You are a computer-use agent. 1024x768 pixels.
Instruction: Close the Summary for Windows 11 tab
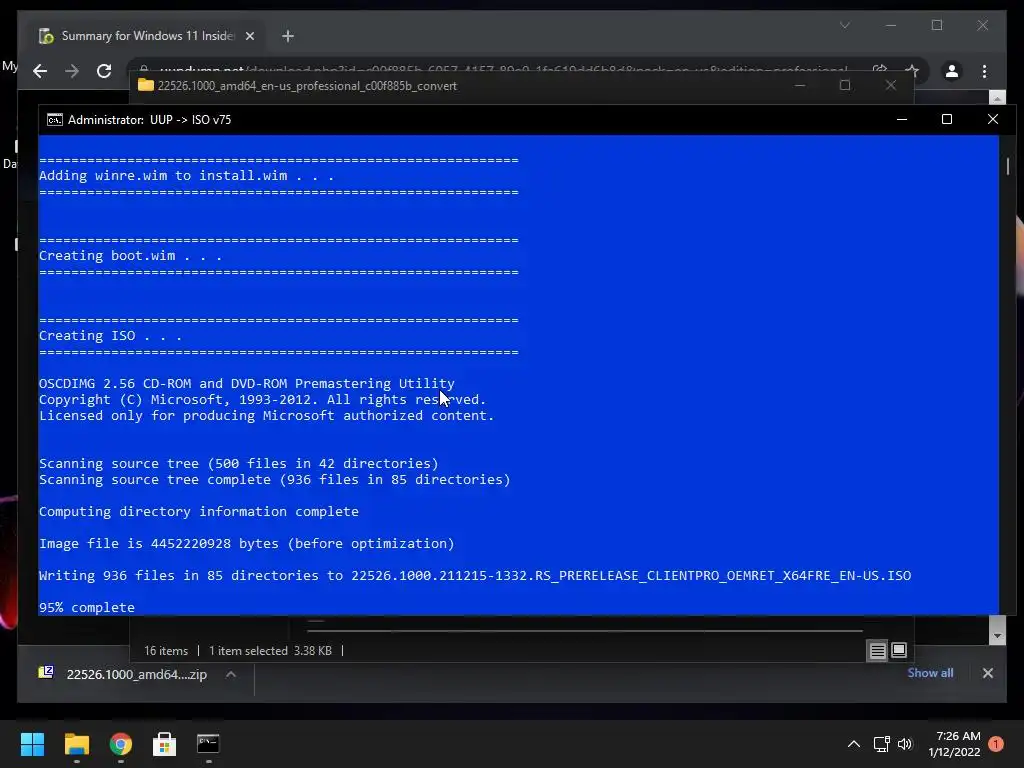(x=249, y=36)
